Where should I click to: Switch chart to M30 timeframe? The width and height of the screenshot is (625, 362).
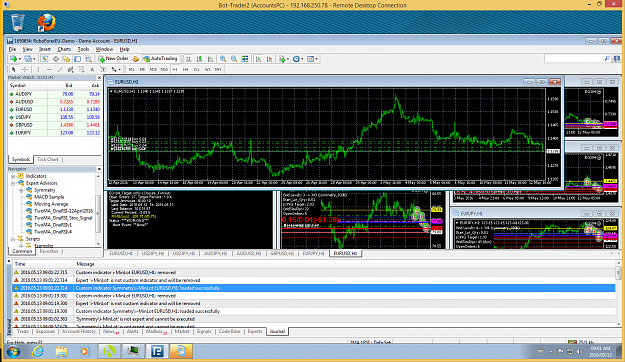(164, 69)
